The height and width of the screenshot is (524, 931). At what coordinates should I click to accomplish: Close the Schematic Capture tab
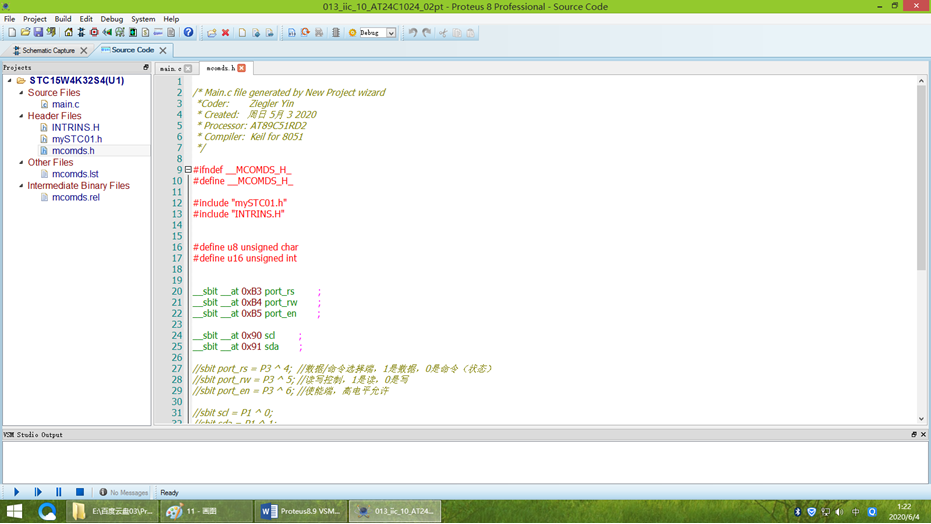click(x=84, y=50)
